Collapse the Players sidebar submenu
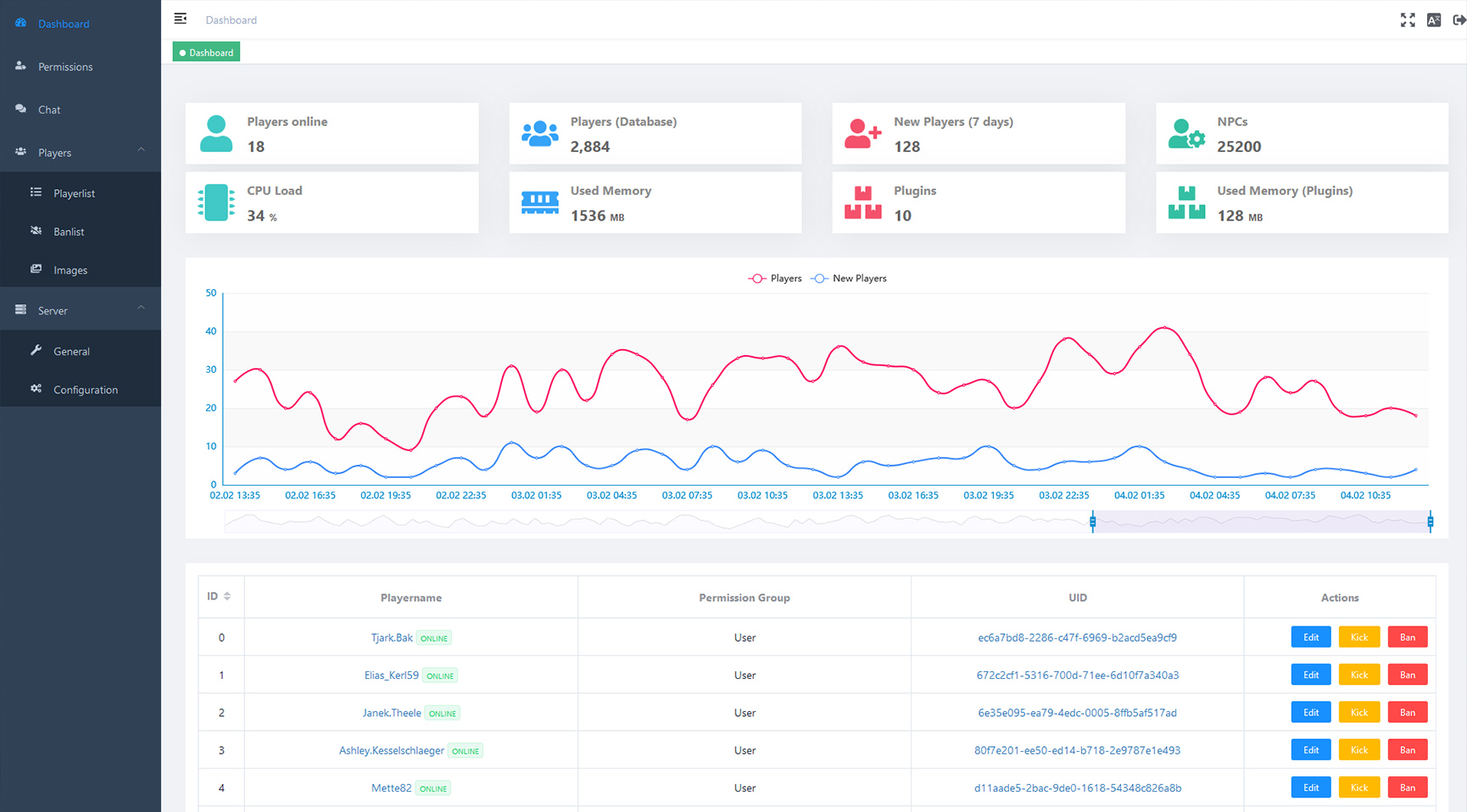The image size is (1467, 812). point(141,151)
